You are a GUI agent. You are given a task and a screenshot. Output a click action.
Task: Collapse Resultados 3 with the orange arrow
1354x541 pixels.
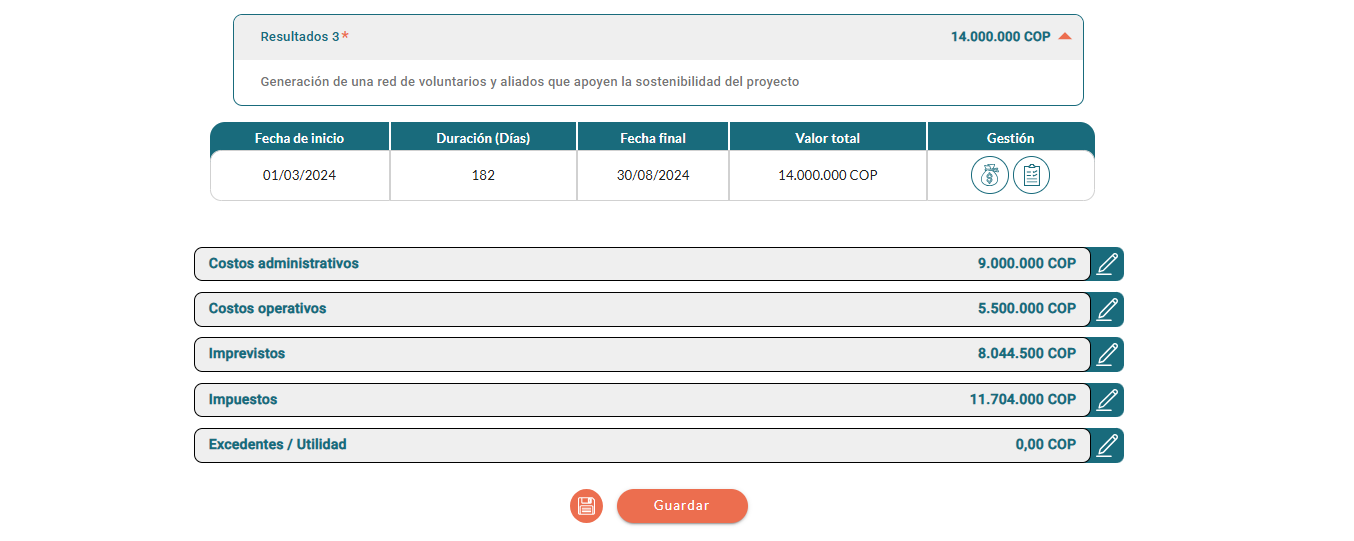1065,37
